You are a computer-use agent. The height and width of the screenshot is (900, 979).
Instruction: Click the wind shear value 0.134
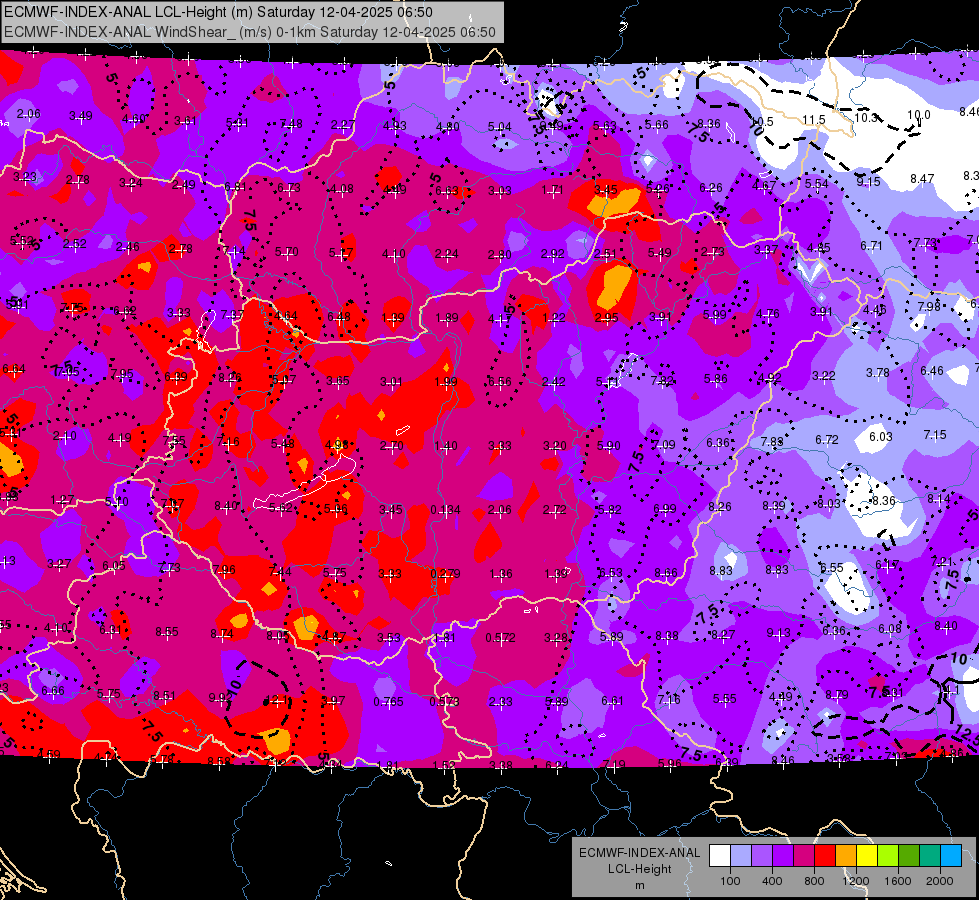(x=445, y=510)
